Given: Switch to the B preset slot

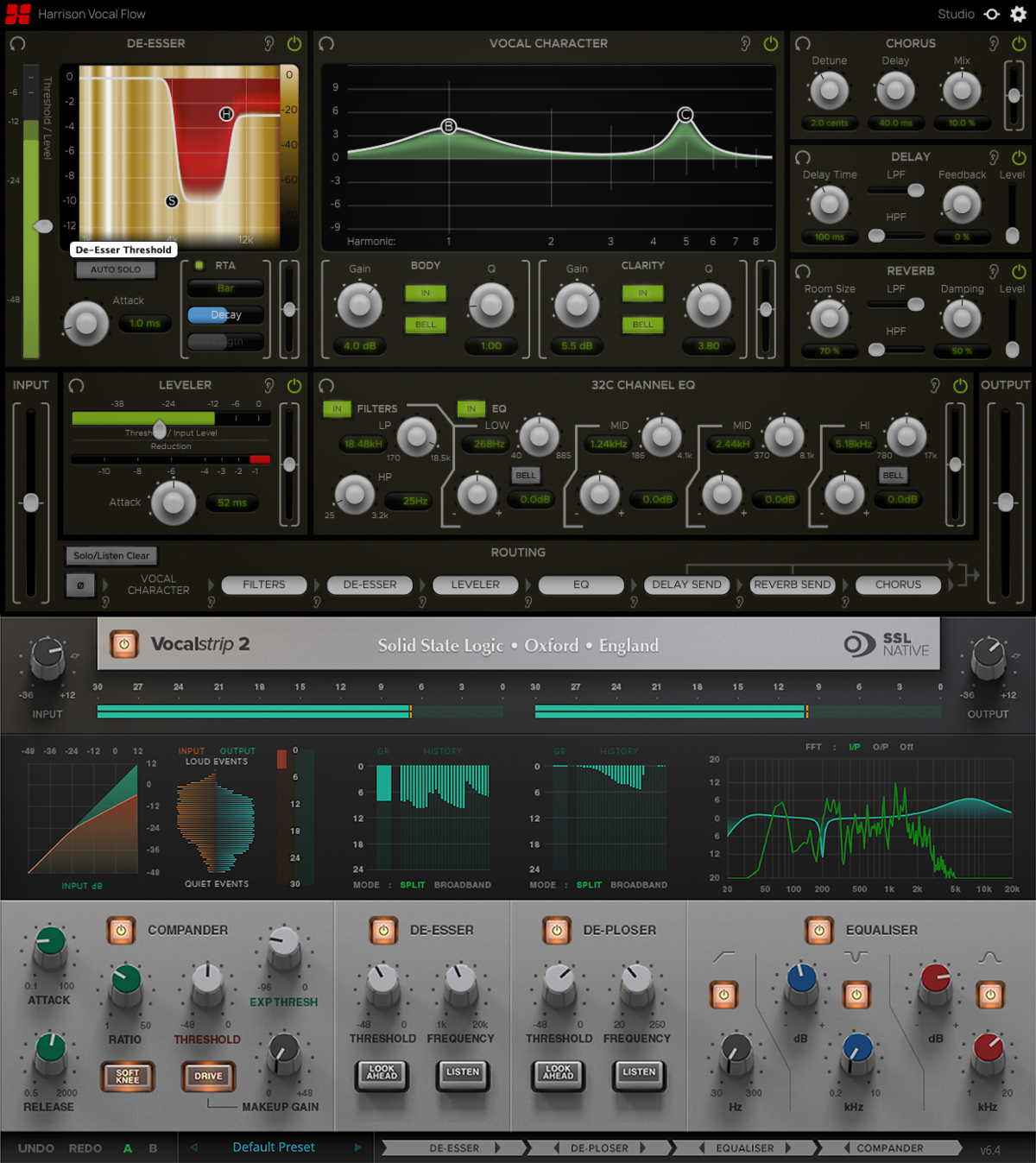Looking at the screenshot, I should coord(152,1148).
